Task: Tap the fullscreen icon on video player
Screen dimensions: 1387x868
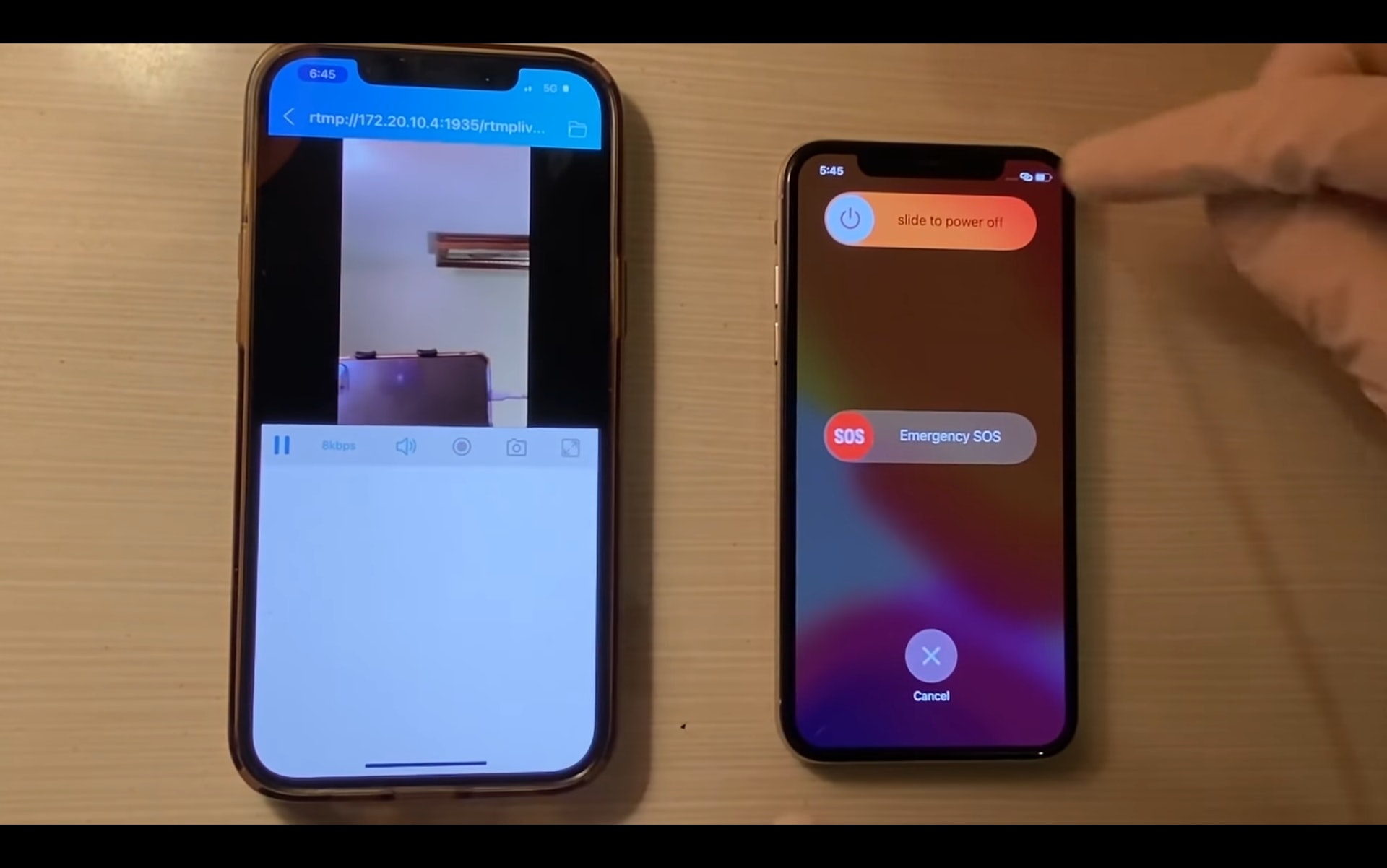Action: pos(570,446)
